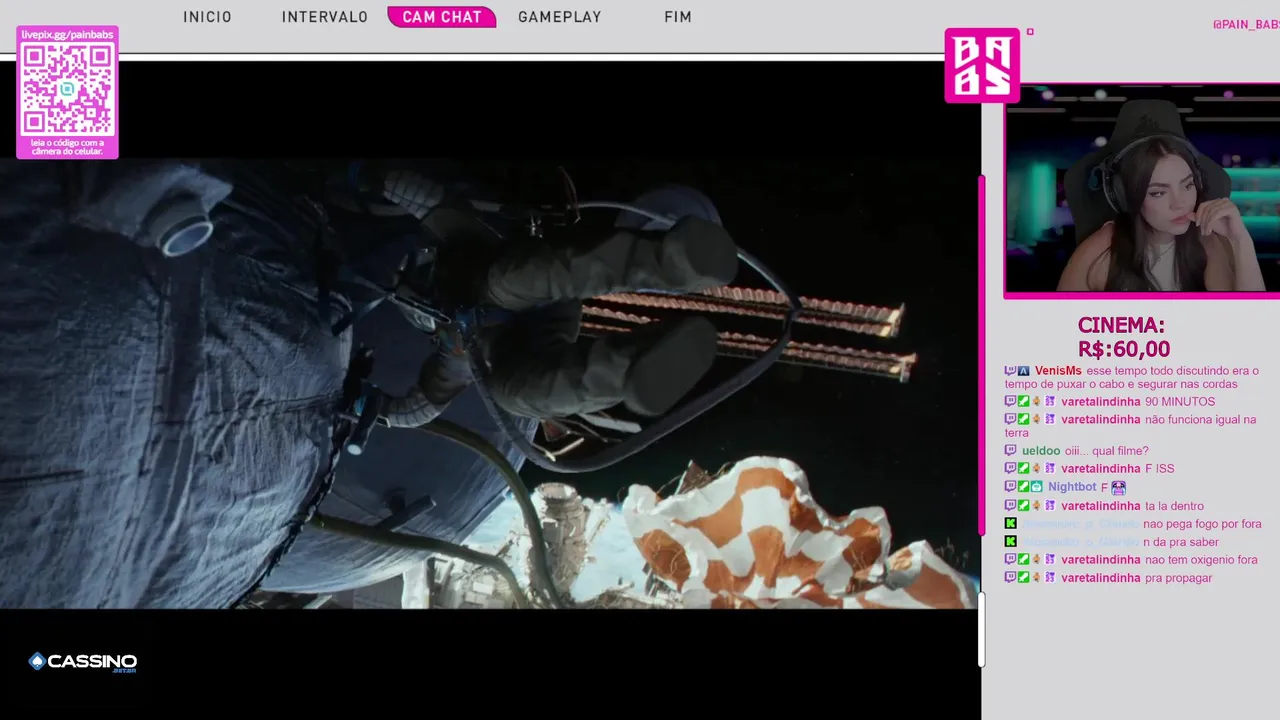Switch to the INICIO scene tab
The image size is (1280, 720).
207,17
